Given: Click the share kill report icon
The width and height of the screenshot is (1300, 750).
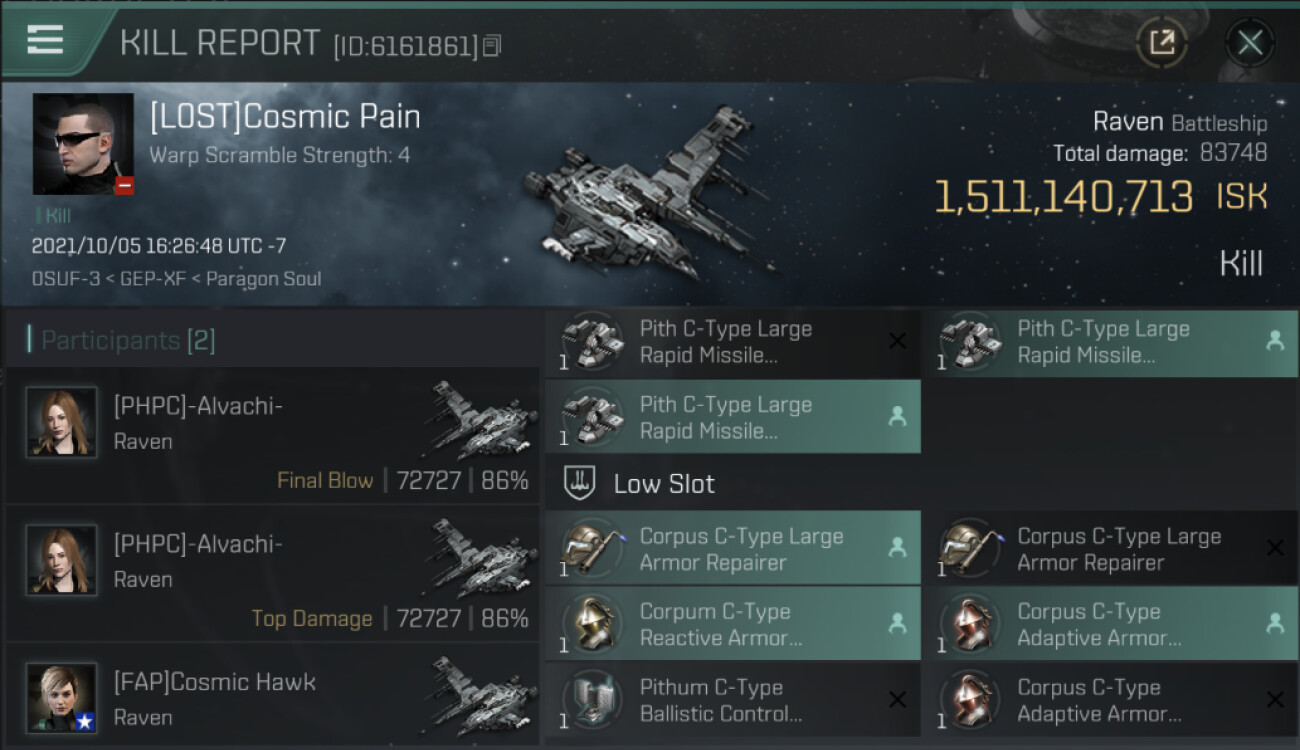Looking at the screenshot, I should click(x=1161, y=42).
